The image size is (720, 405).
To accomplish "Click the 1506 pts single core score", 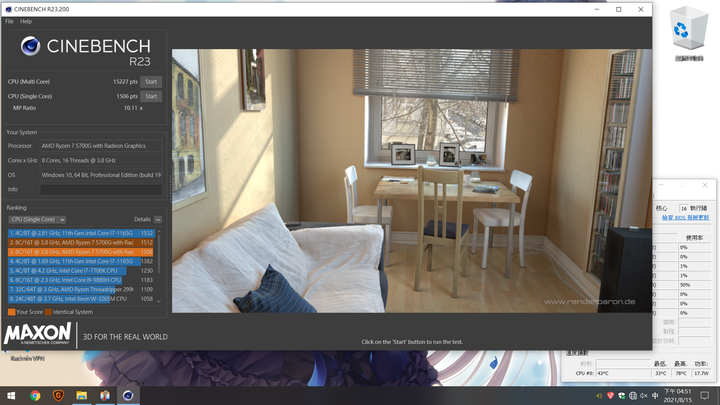I will click(127, 96).
